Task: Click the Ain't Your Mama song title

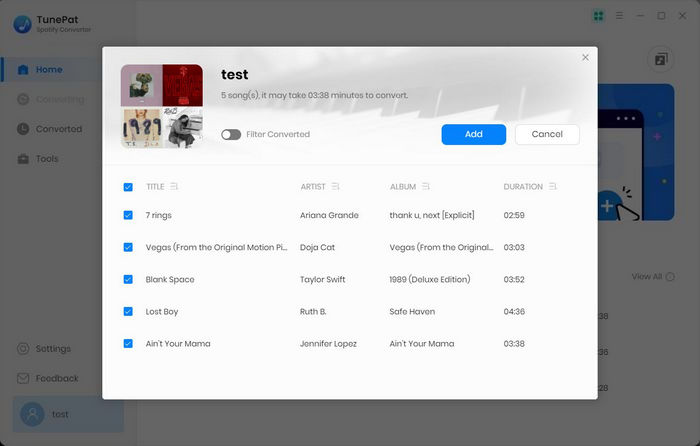Action: pos(178,344)
